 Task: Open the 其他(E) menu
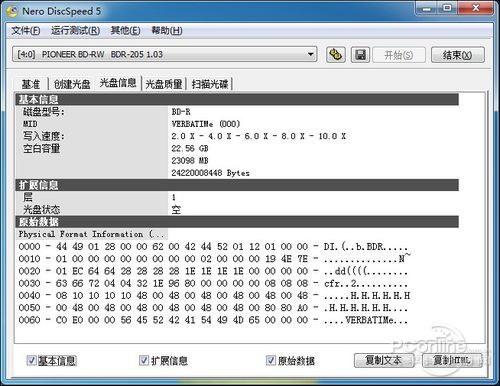125,31
